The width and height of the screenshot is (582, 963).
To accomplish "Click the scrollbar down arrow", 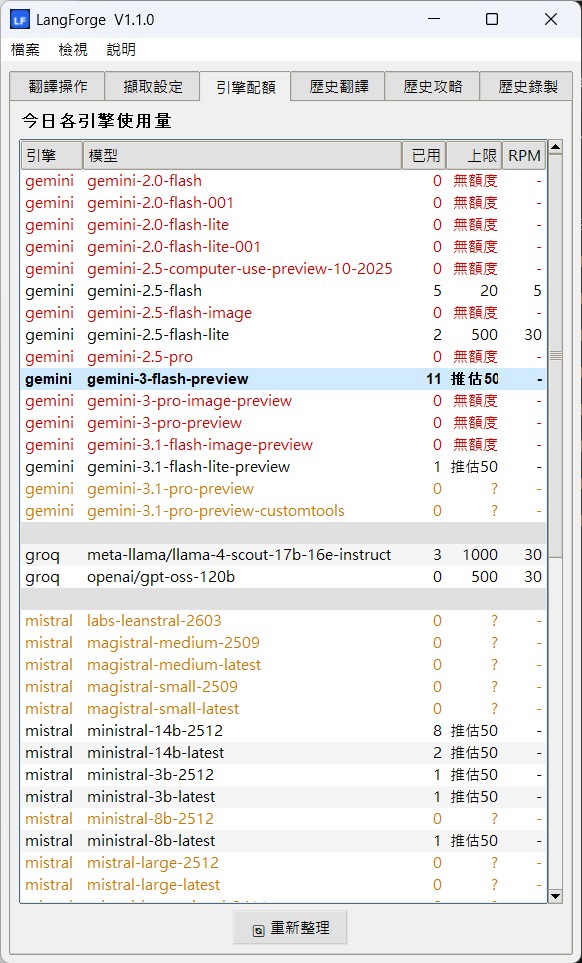I will 555,896.
